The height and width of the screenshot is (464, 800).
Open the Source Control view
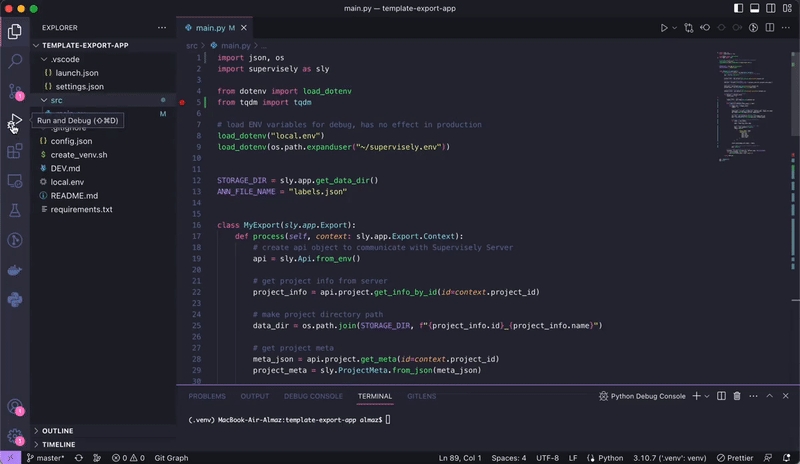click(x=15, y=91)
